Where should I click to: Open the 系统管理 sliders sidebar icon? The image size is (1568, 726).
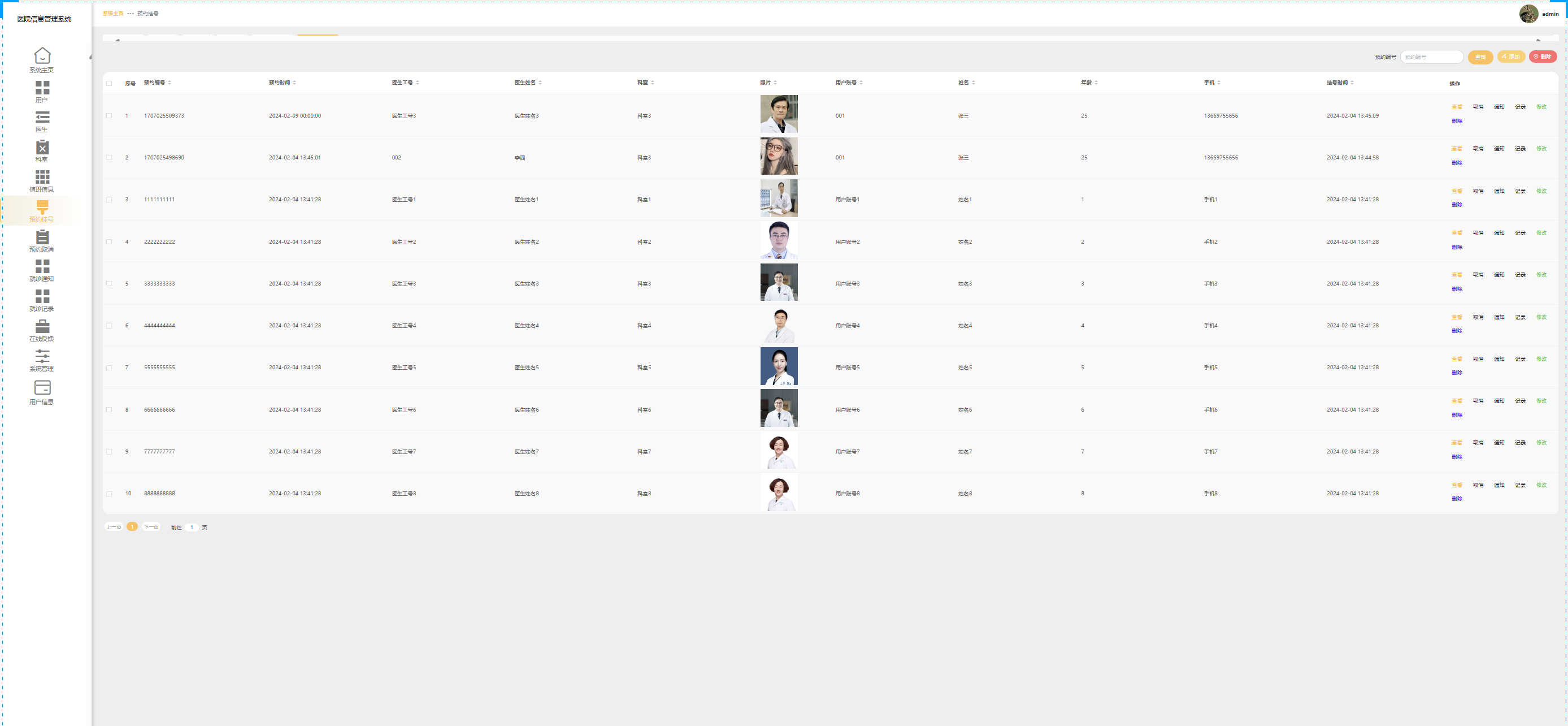click(42, 356)
